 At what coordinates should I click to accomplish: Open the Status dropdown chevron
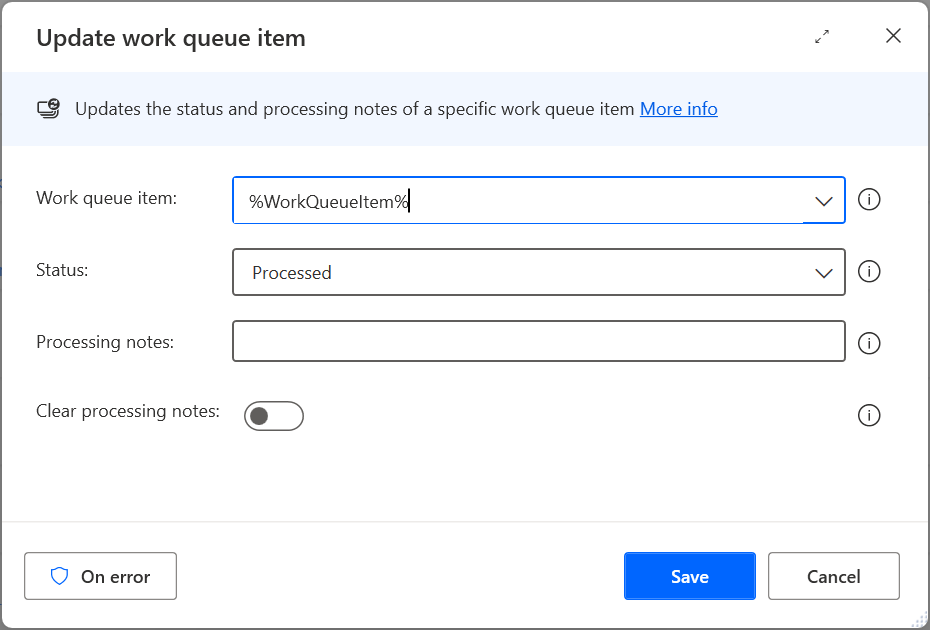[824, 273]
